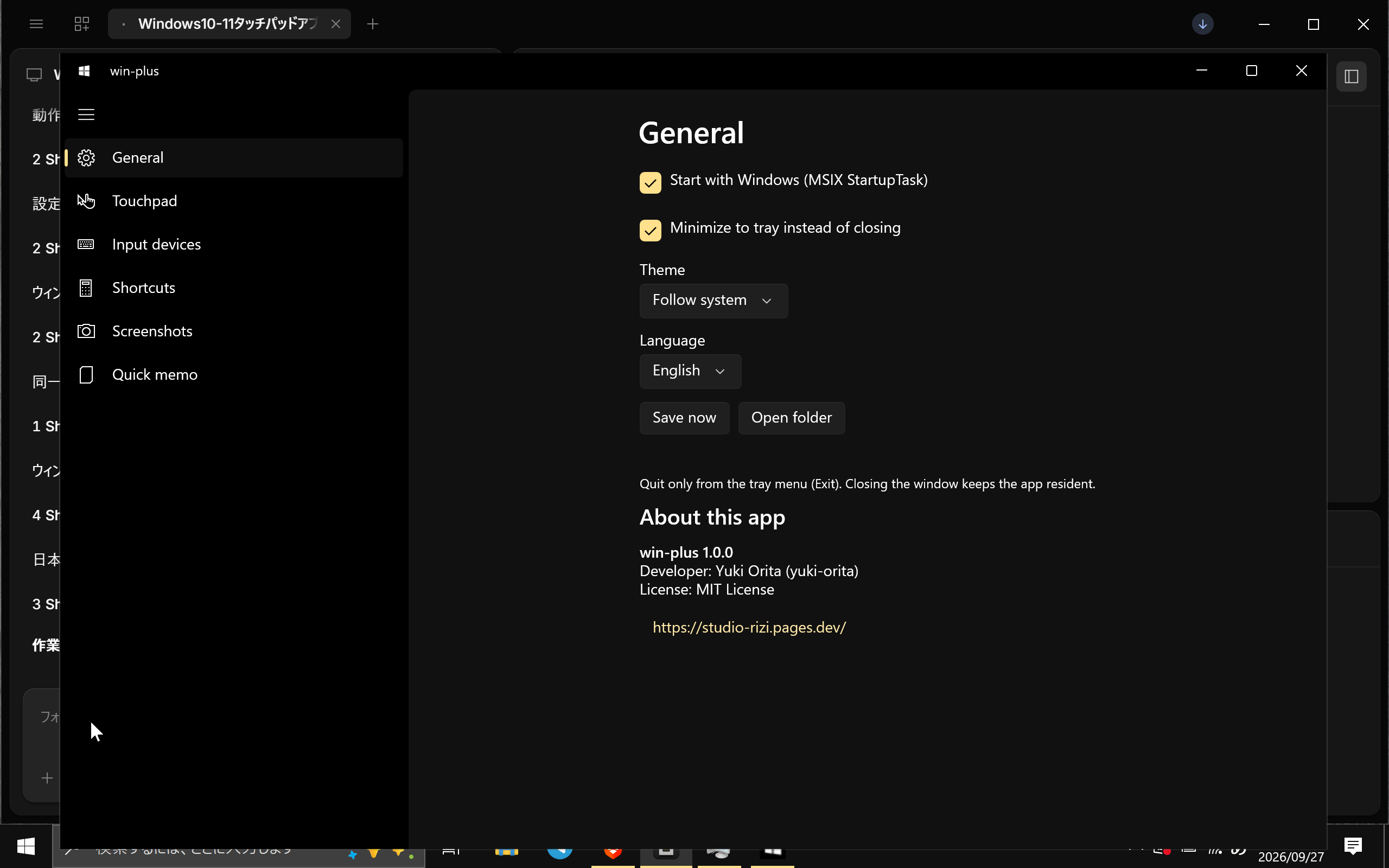The width and height of the screenshot is (1389, 868).
Task: Switch to the Shortcuts page
Action: (234, 288)
